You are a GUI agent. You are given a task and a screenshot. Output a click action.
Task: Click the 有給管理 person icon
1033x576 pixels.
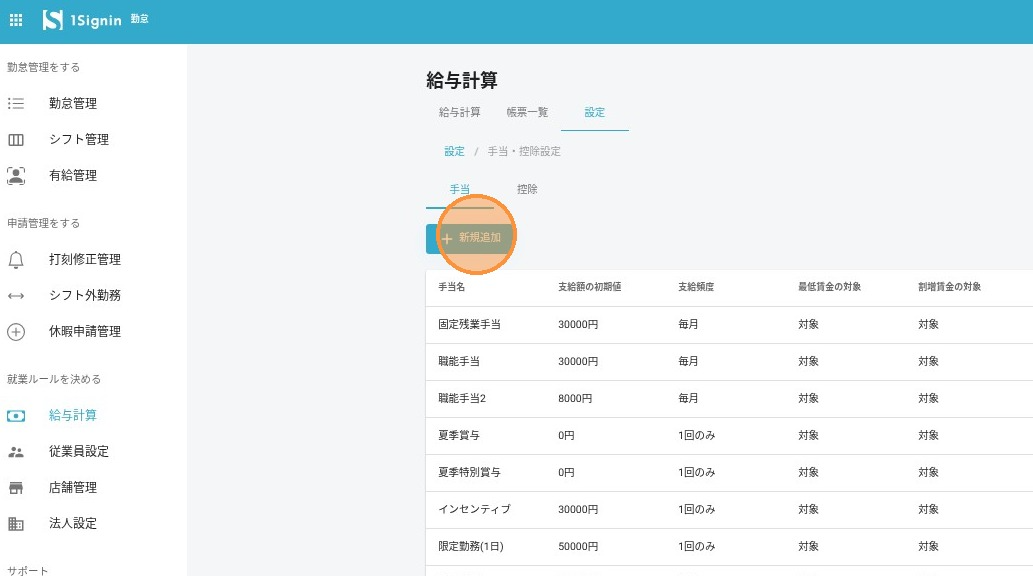16,175
